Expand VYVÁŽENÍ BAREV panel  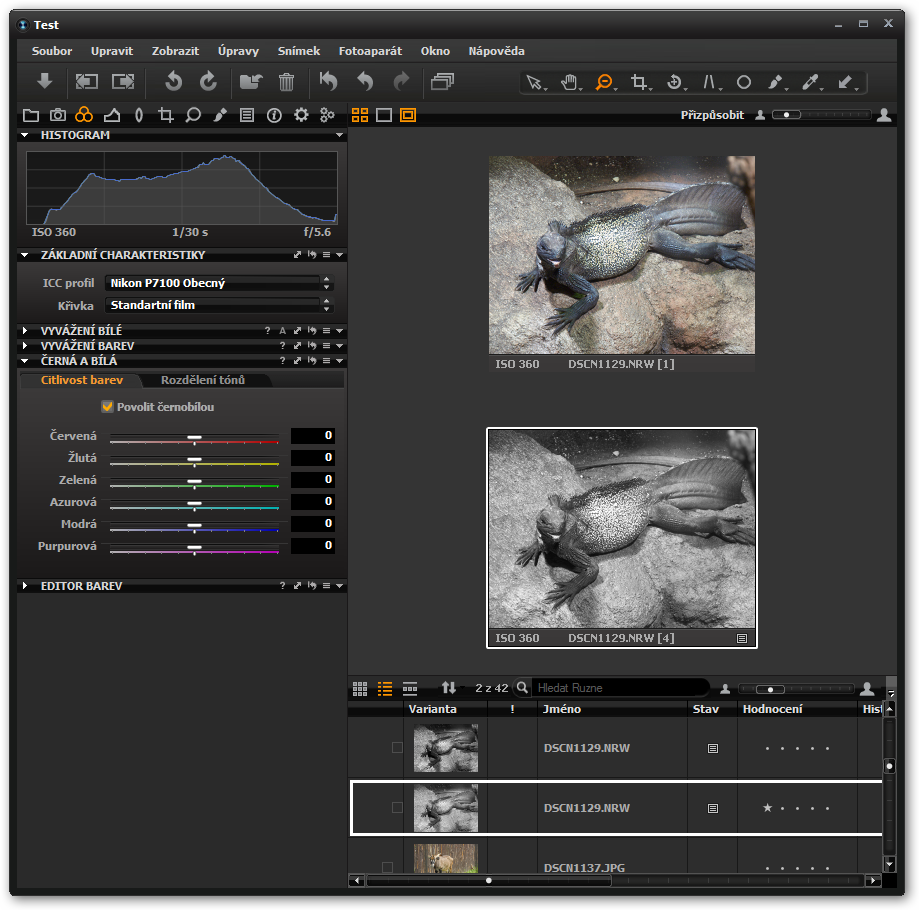25,346
